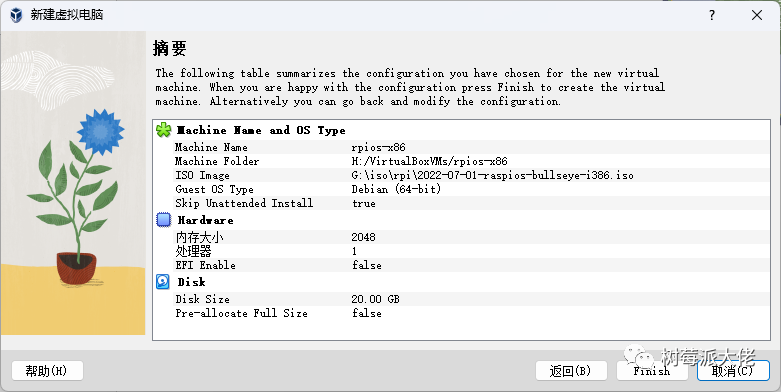Click the 帮助(H) help button
781x392 pixels.
point(47,371)
